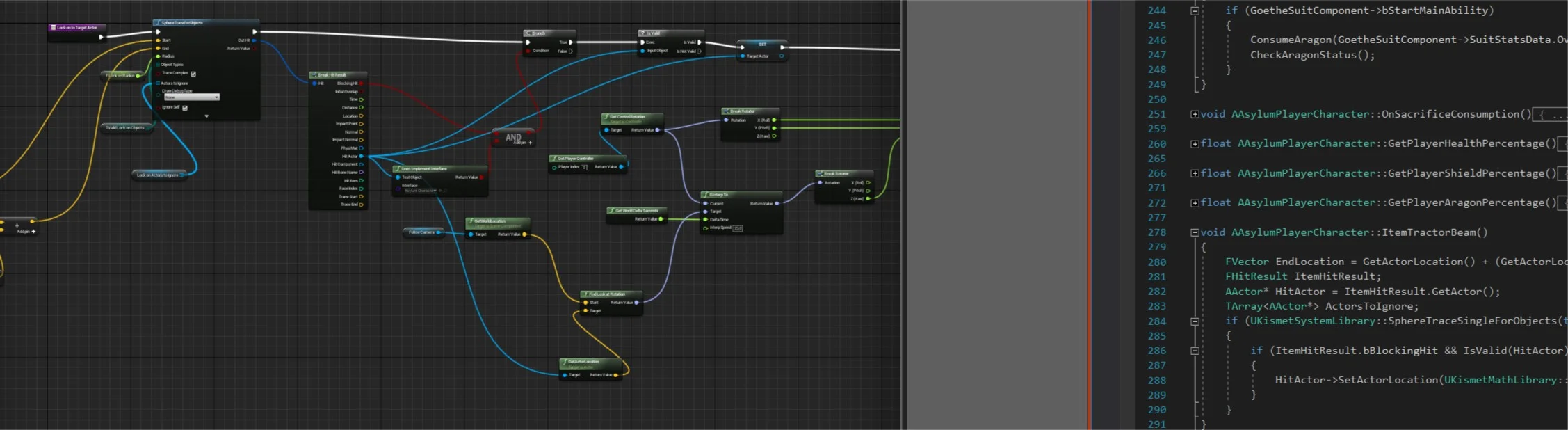Screen dimensions: 1568x430
Task: Click the Lock on to Target Actor event node icon
Action: click(53, 28)
